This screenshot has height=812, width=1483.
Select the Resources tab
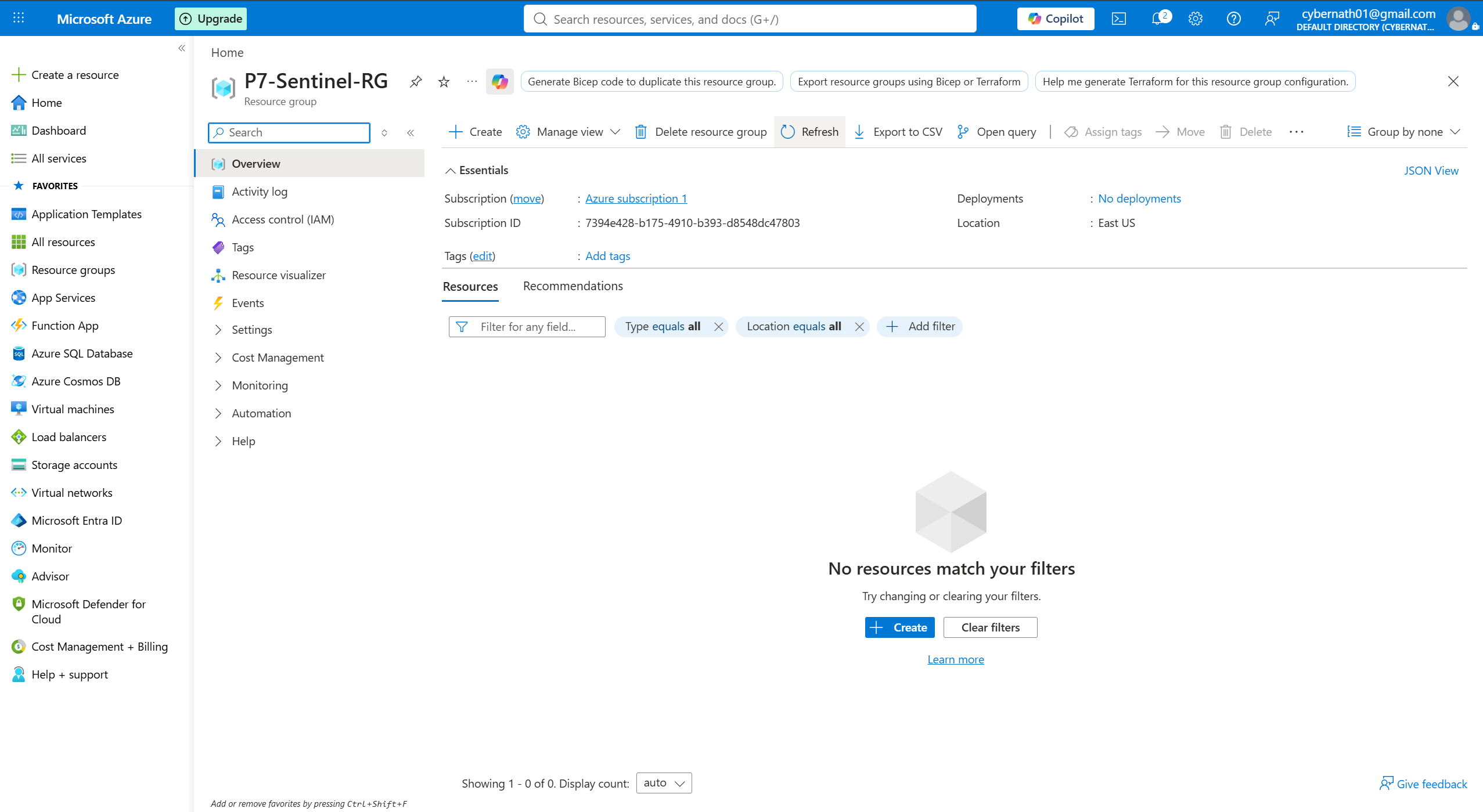pyautogui.click(x=470, y=286)
